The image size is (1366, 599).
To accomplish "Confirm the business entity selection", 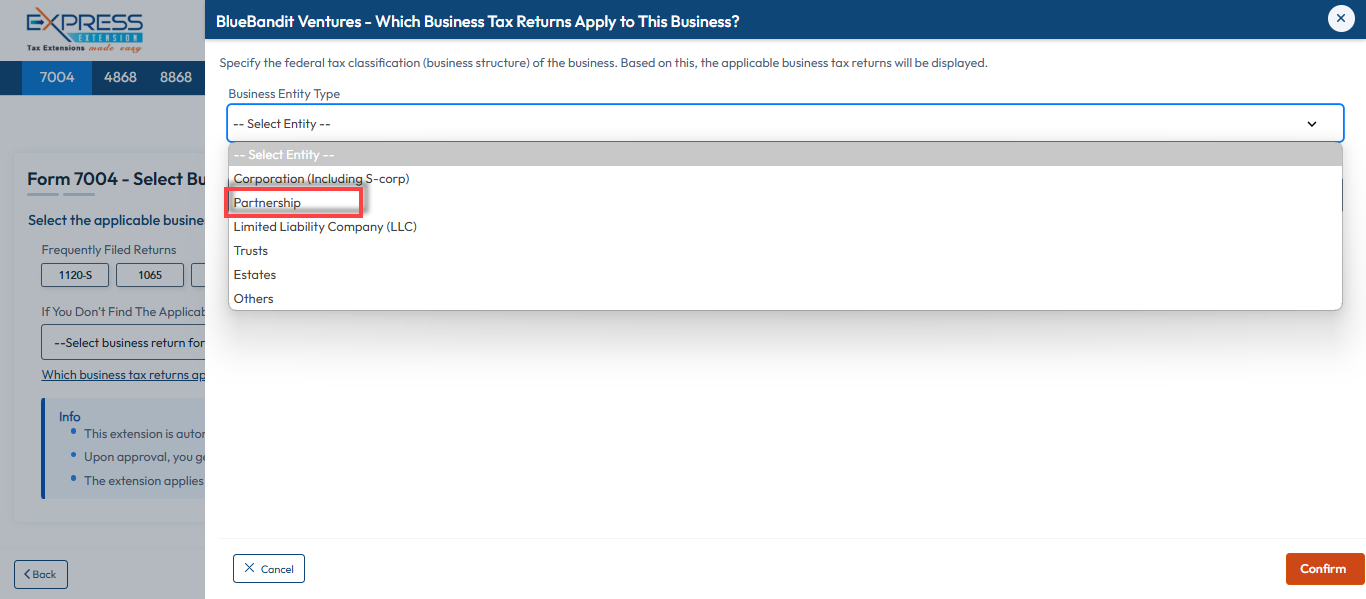I will click(1324, 569).
